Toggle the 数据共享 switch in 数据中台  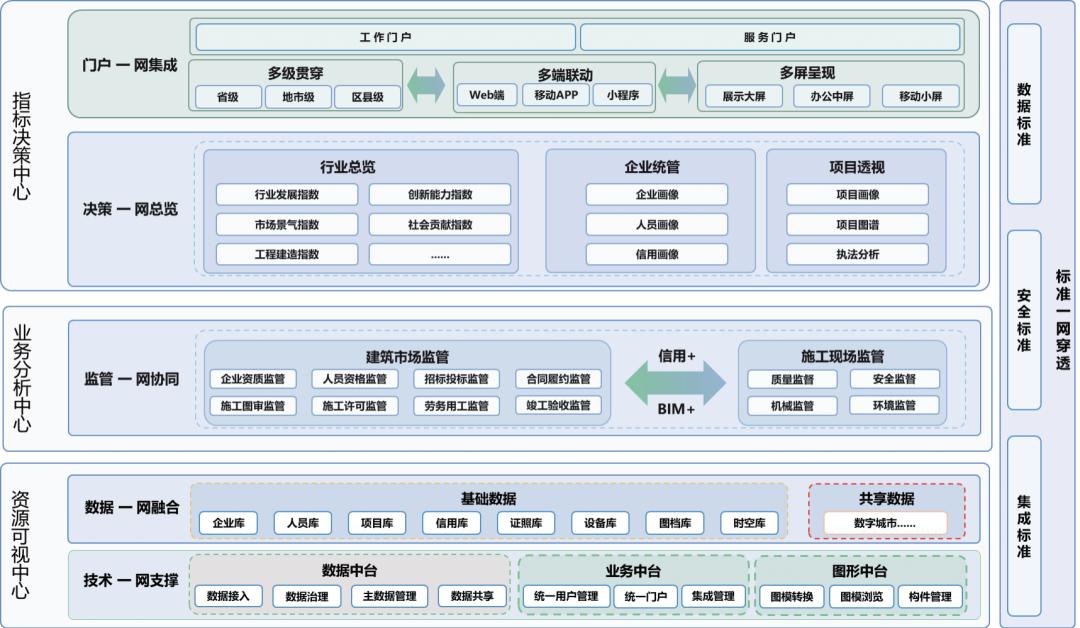(x=472, y=595)
